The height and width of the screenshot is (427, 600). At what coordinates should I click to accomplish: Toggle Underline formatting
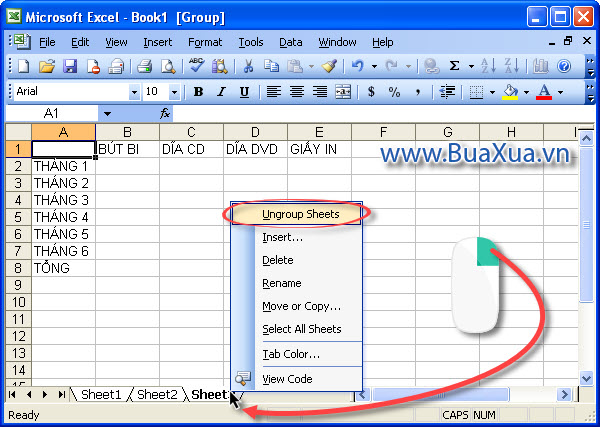point(244,92)
